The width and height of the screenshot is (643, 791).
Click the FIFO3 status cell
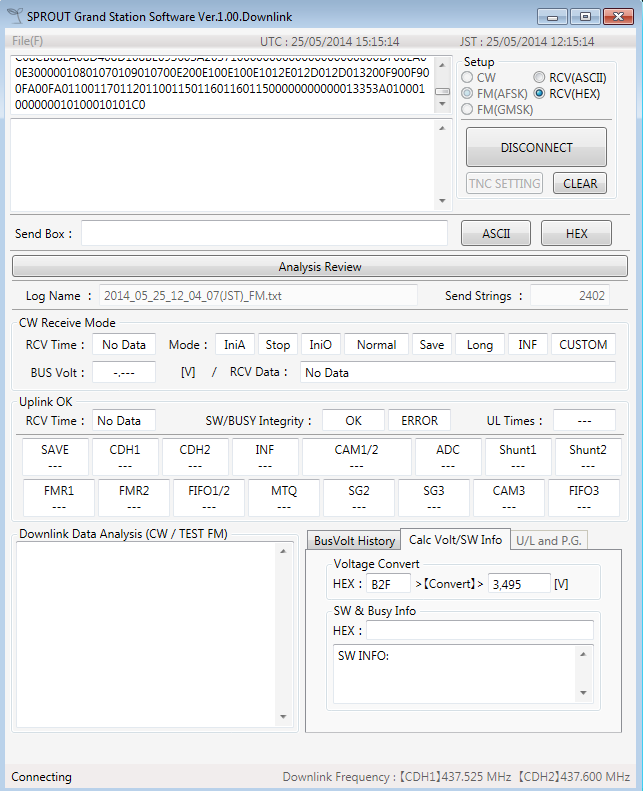583,498
